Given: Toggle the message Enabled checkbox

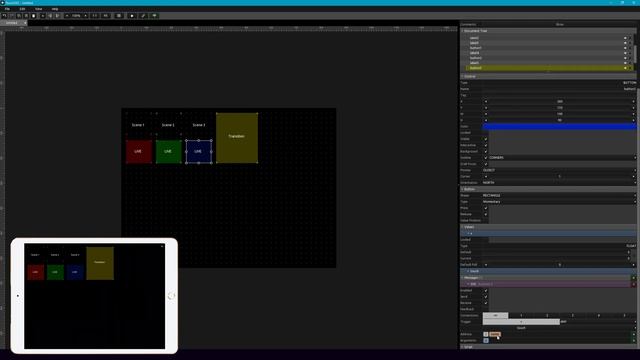Looking at the screenshot, I should tap(486, 291).
